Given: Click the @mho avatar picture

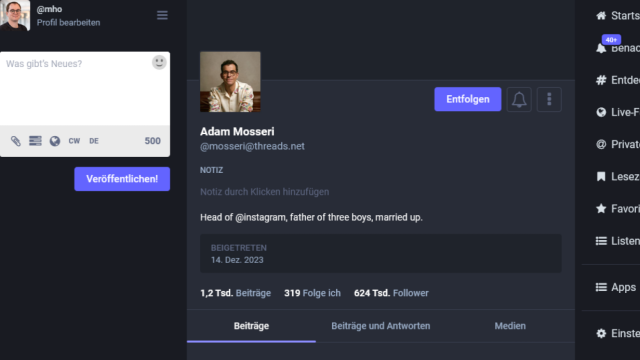Looking at the screenshot, I should [15, 15].
